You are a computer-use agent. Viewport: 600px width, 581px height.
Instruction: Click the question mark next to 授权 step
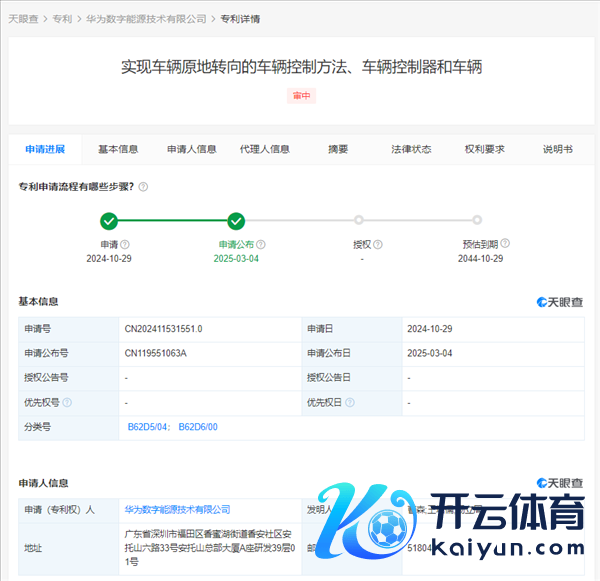pos(377,244)
